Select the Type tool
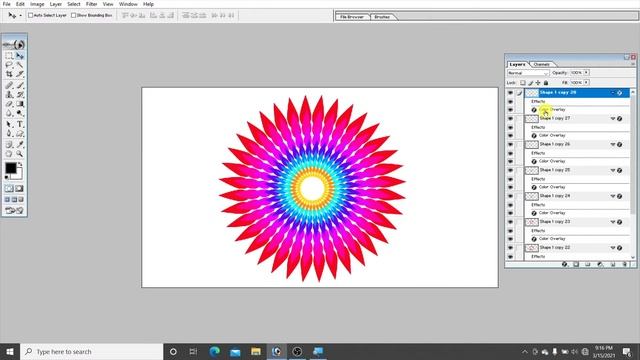The image size is (640, 360). click(20, 124)
